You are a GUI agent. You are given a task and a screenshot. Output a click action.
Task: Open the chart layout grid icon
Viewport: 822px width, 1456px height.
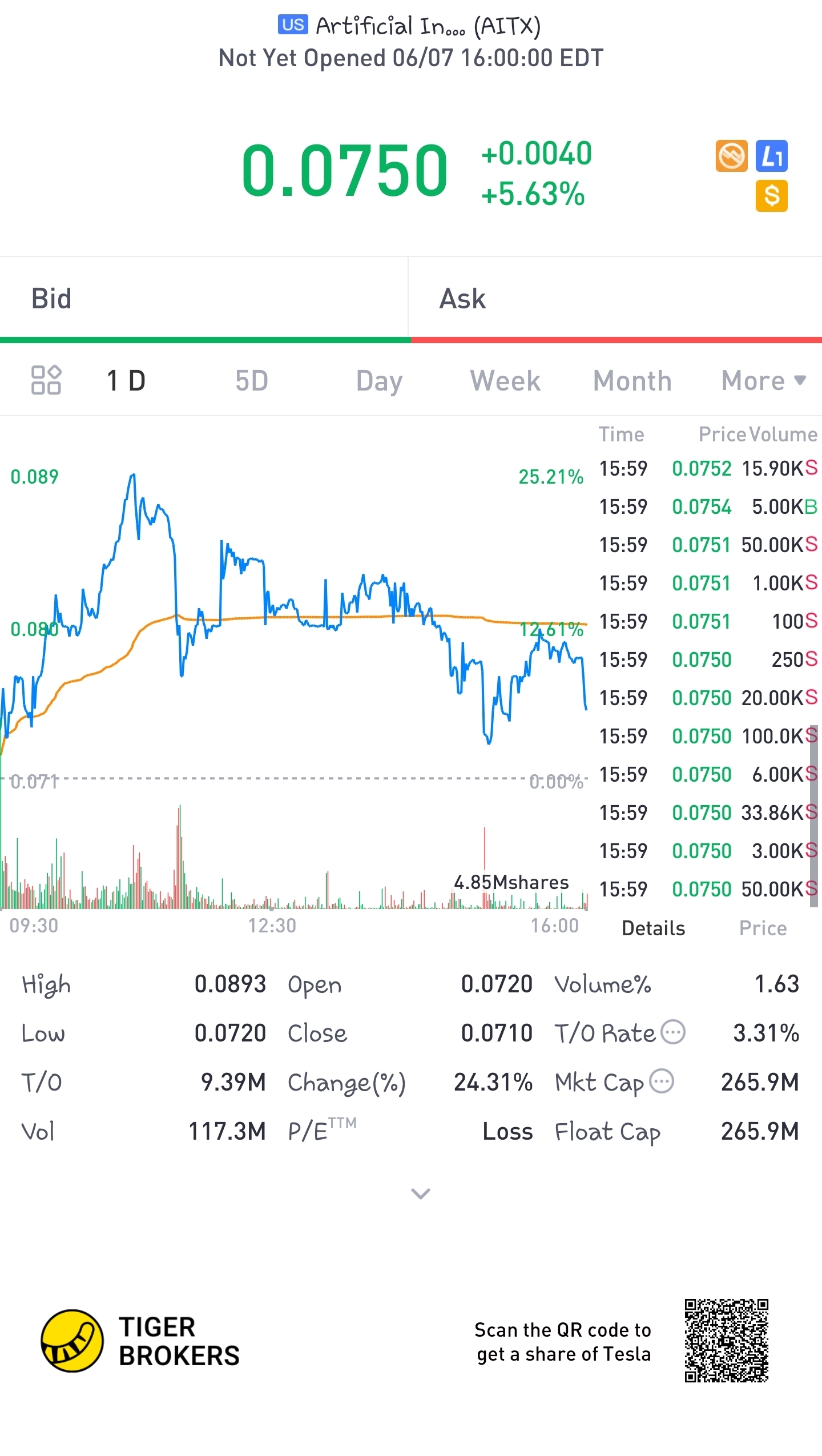46,380
